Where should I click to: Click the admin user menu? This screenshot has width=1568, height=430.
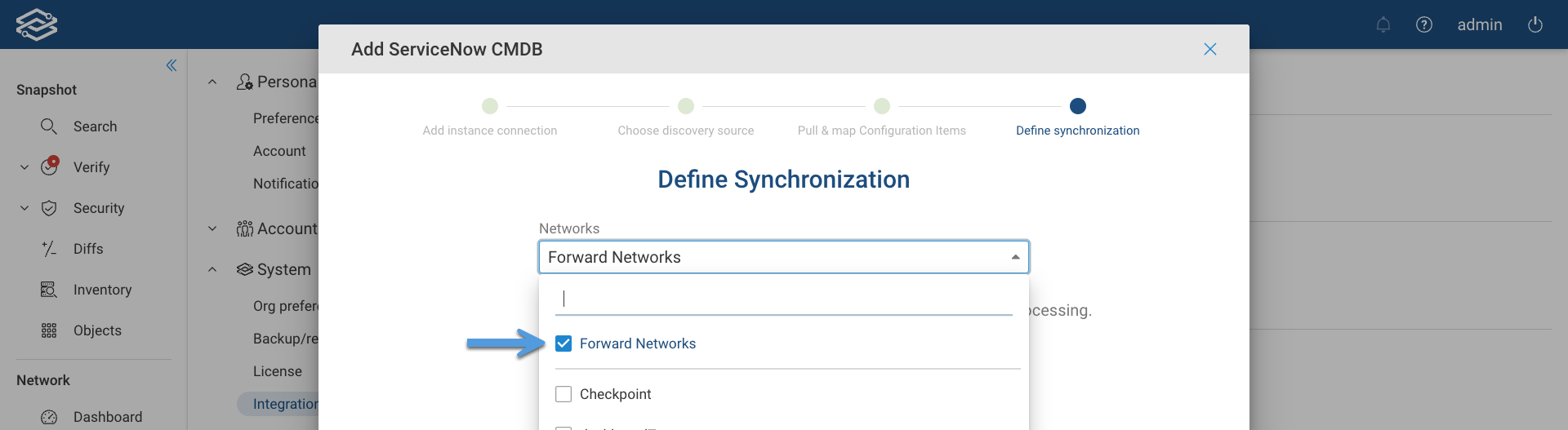[x=1480, y=24]
